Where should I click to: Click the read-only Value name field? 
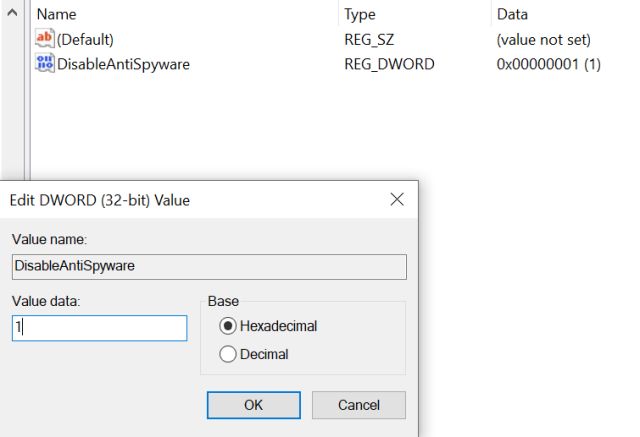tap(208, 266)
